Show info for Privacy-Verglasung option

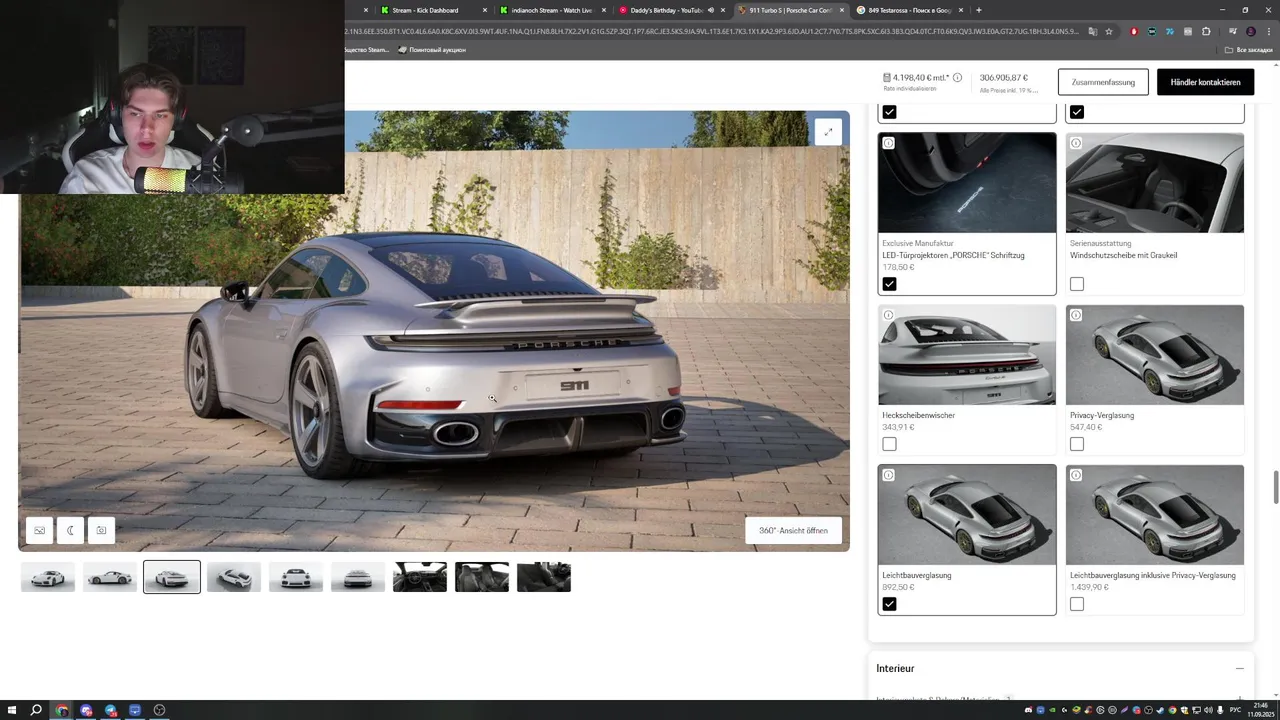coord(1076,315)
